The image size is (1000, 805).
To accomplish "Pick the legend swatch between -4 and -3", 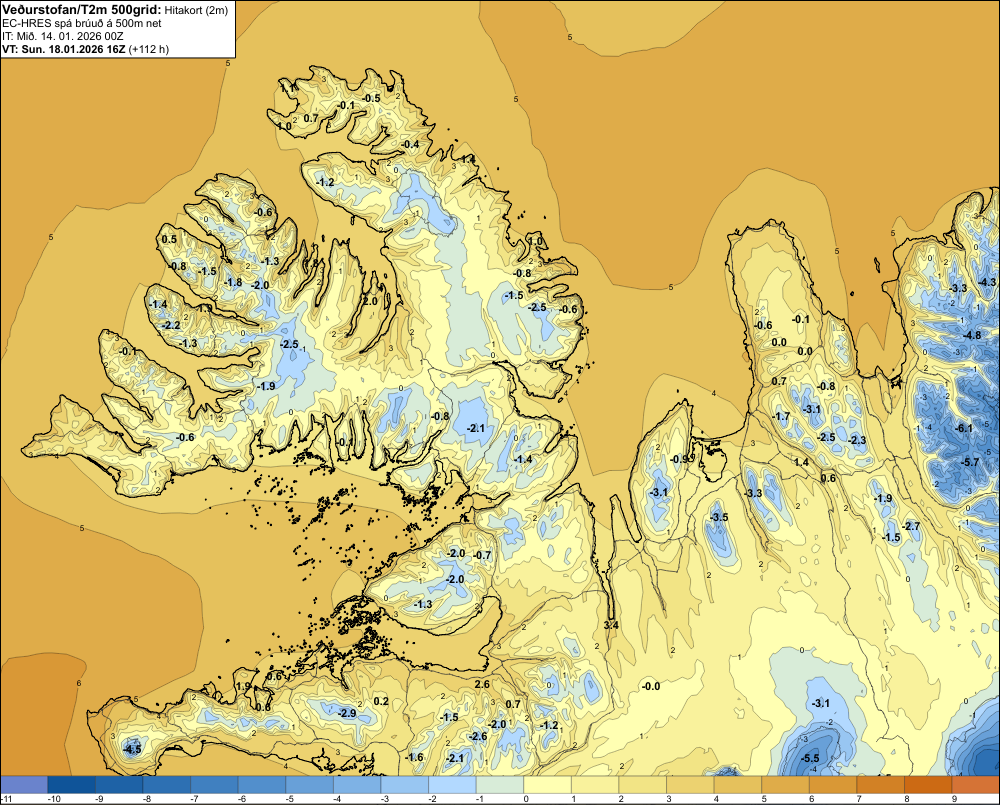I will [x=357, y=785].
